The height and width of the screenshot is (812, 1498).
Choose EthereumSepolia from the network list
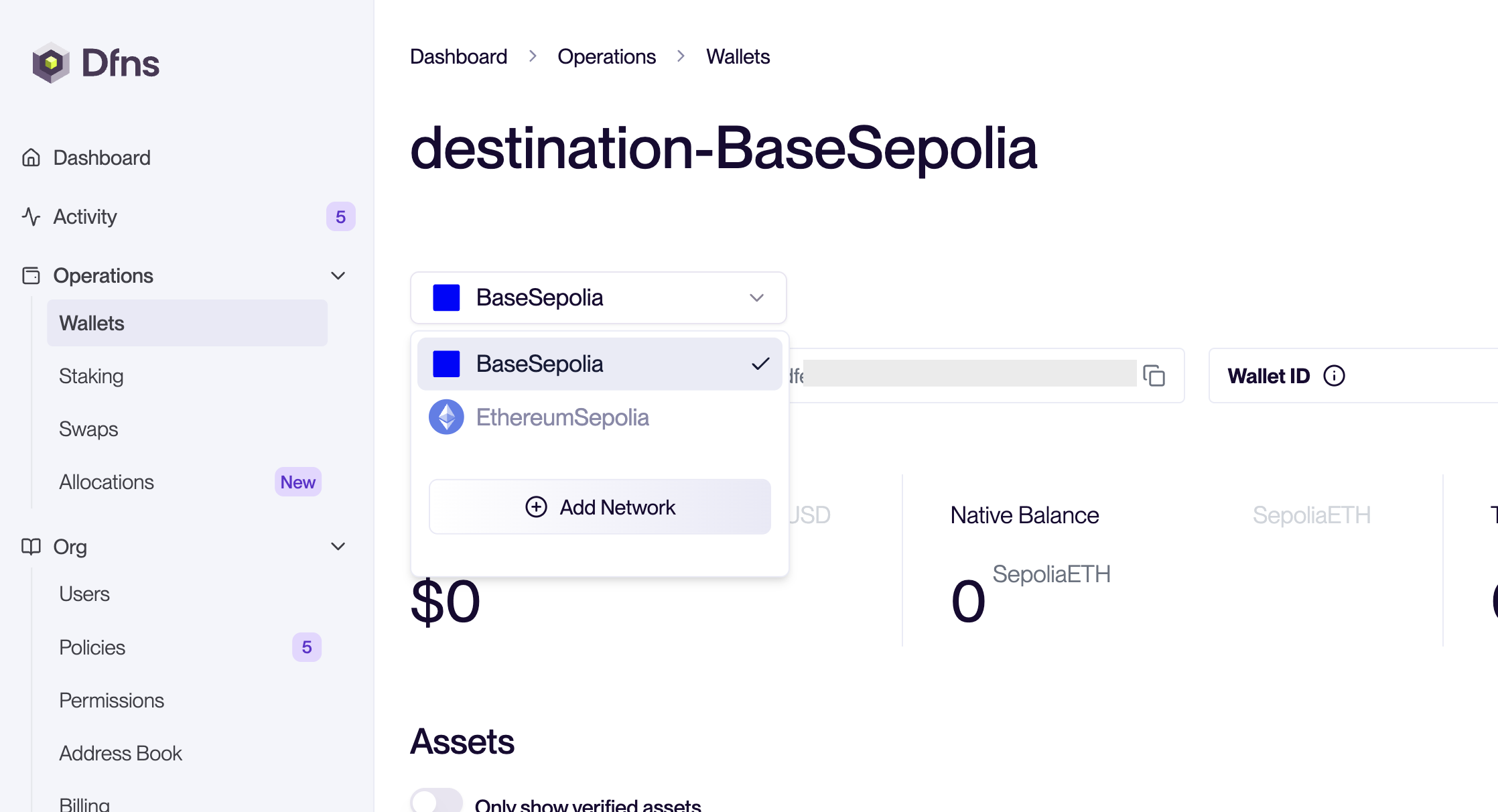click(x=562, y=417)
